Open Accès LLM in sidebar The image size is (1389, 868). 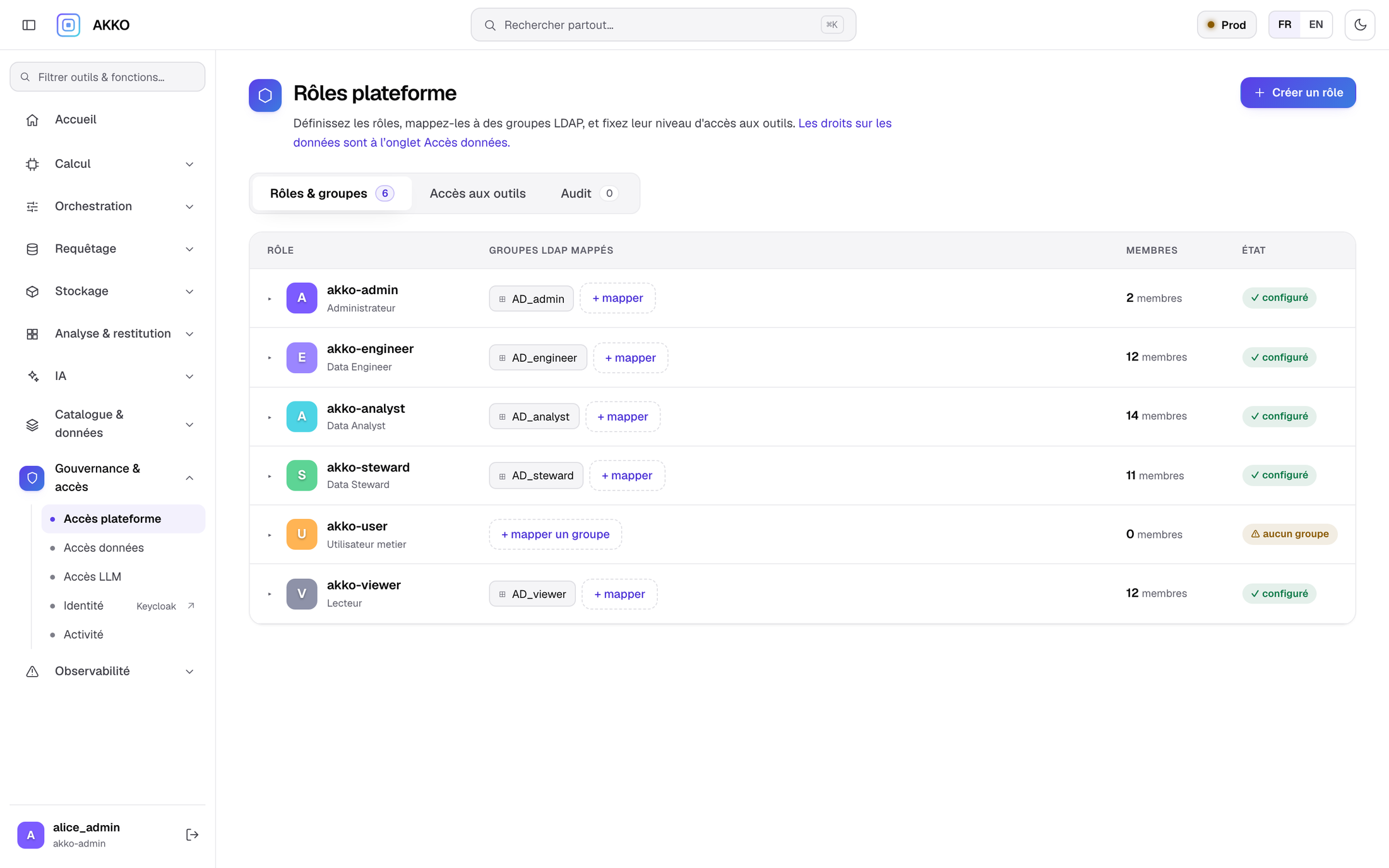click(123, 576)
